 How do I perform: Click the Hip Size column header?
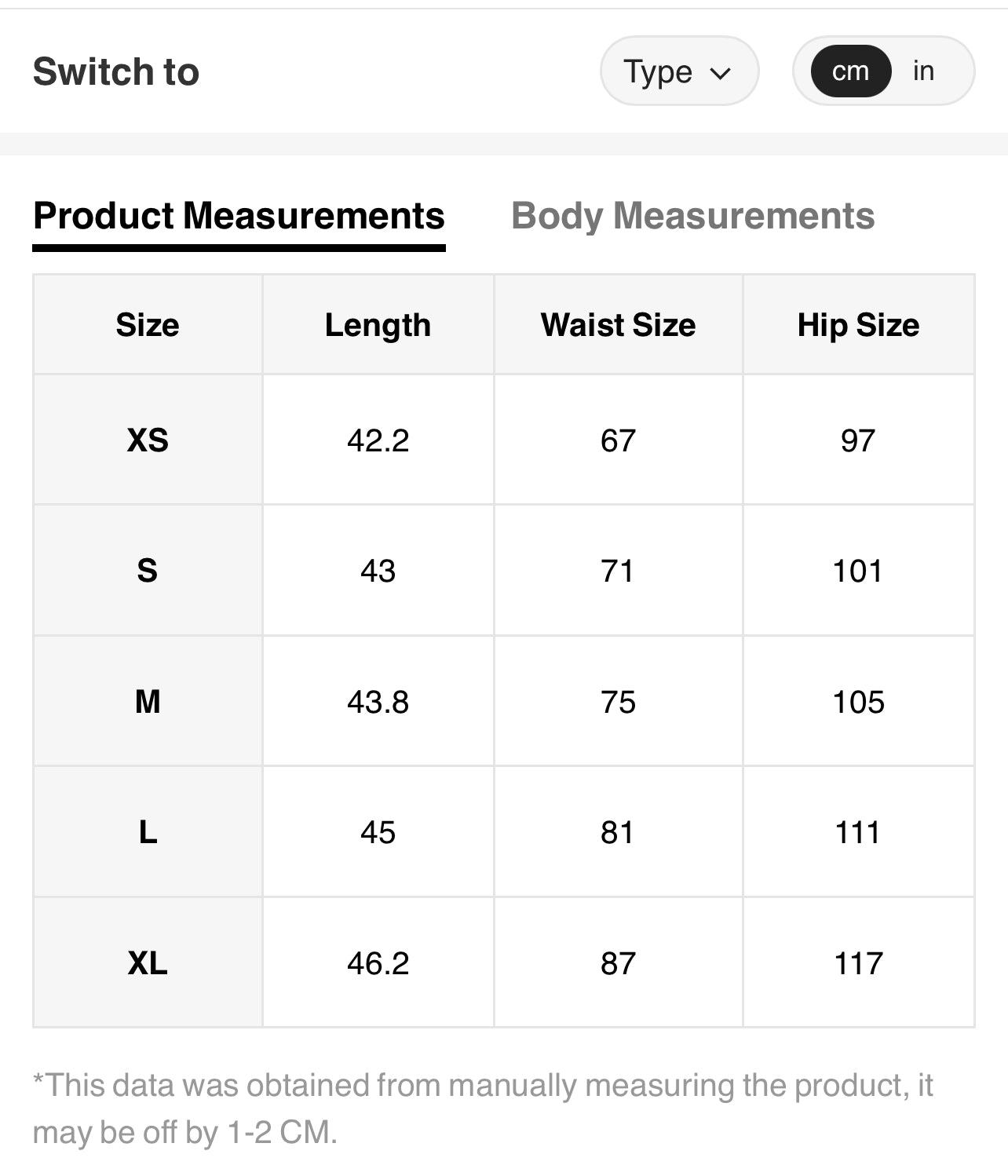[x=858, y=325]
